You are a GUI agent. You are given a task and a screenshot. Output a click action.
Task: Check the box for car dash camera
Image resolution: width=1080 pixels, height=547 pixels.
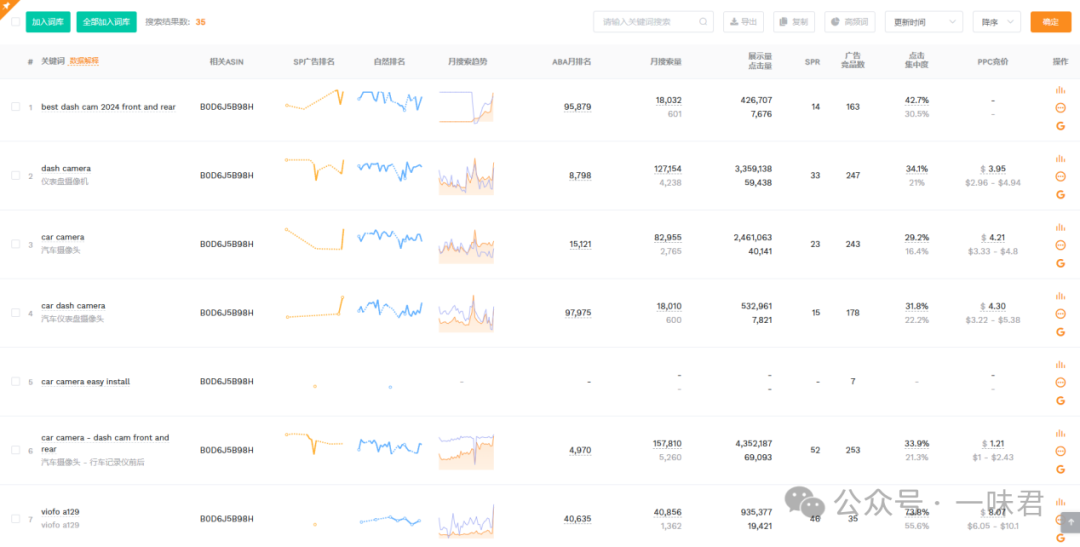click(x=15, y=312)
